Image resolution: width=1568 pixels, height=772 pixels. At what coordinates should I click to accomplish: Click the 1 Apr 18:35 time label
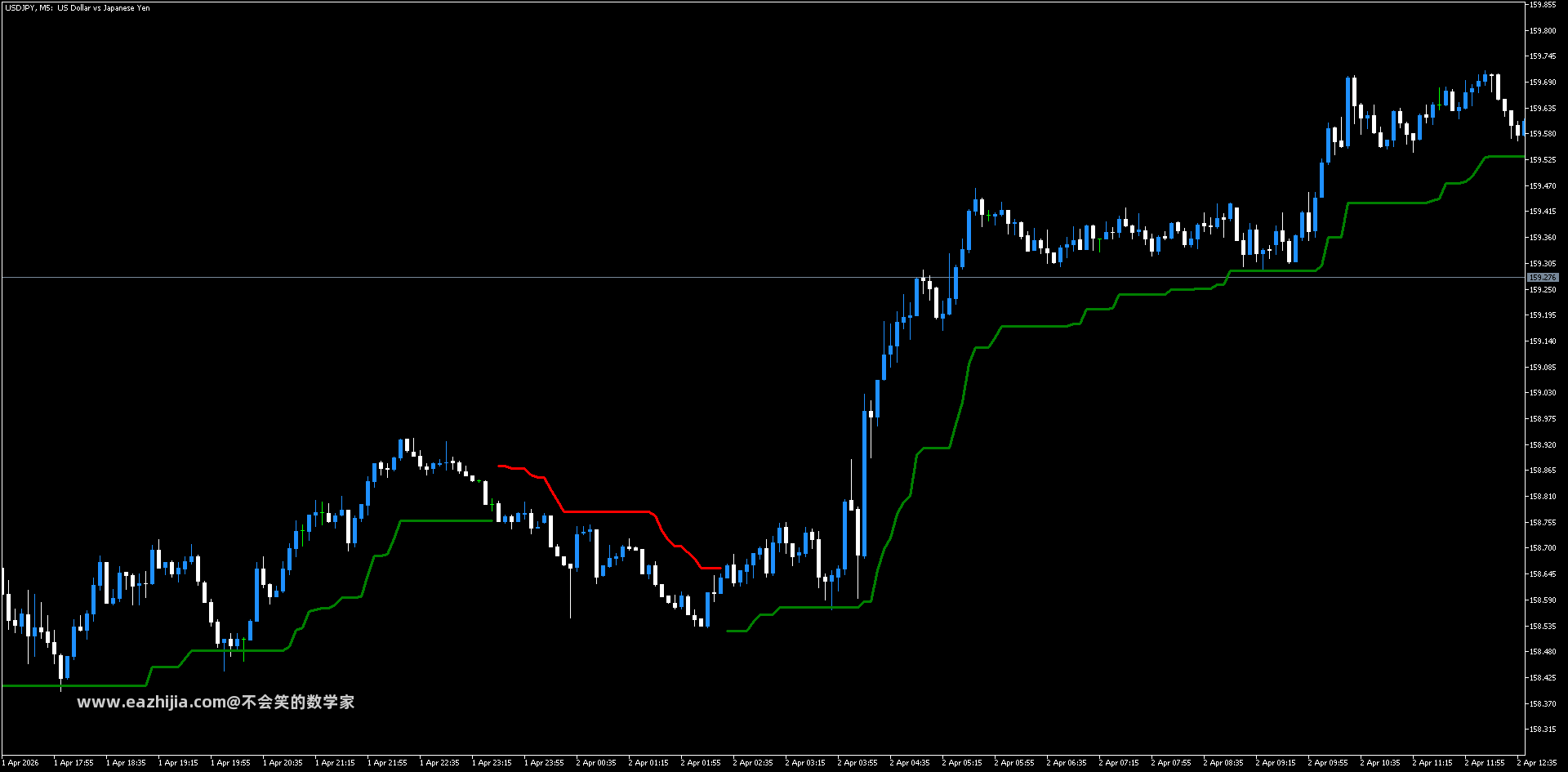(x=126, y=763)
